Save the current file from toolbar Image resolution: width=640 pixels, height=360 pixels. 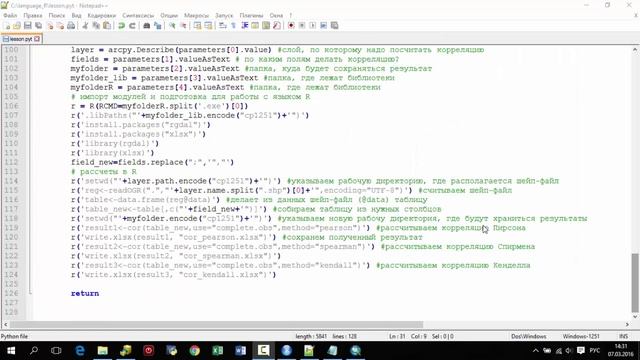(x=28, y=26)
